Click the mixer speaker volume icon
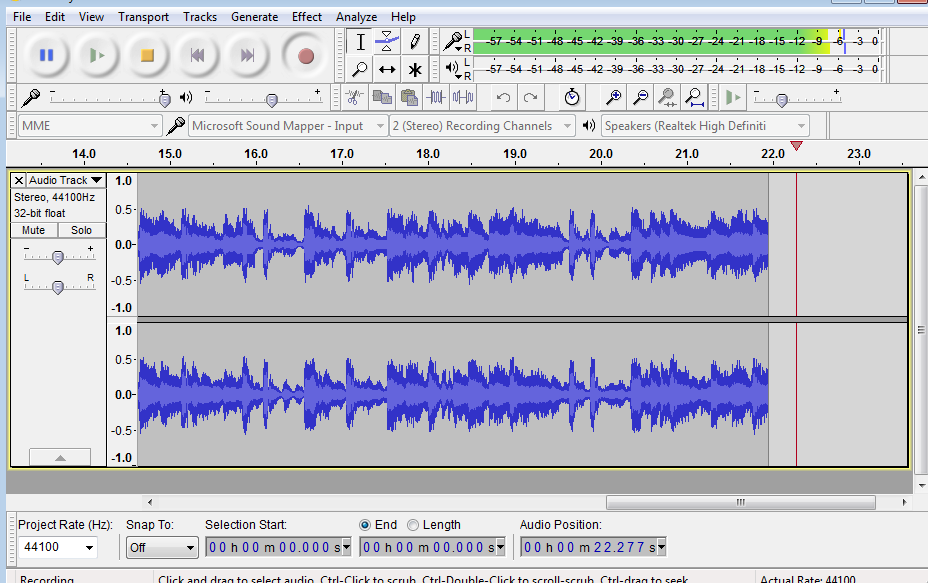 (x=186, y=97)
